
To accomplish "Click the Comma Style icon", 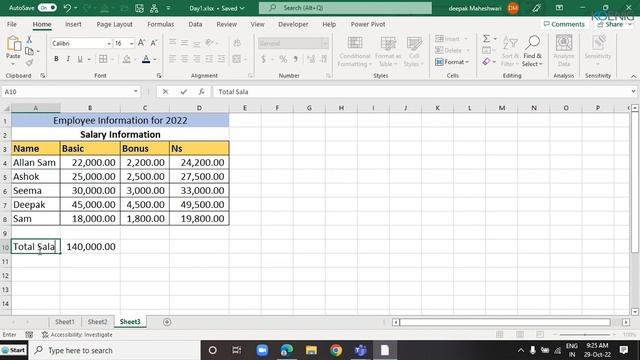I will click(296, 60).
